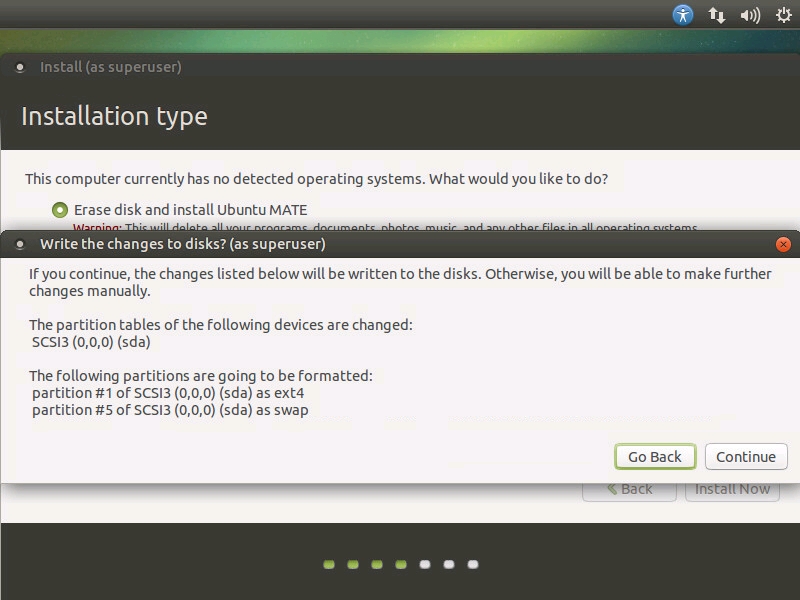800x600 pixels.
Task: Confirm disk changes with the Continue button
Action: tap(746, 457)
